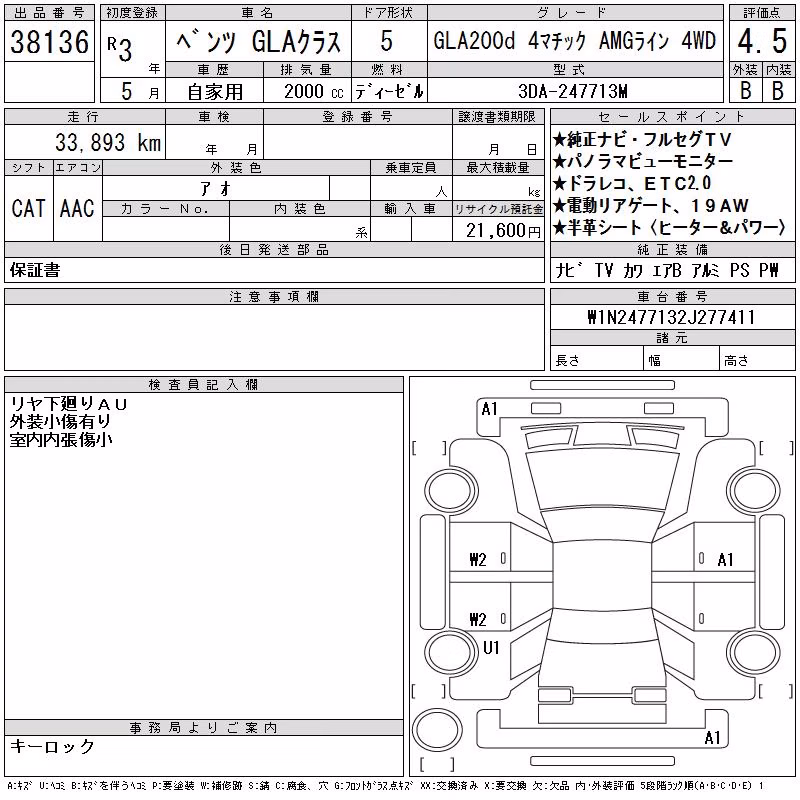
Task: Select the shift type CAT
Action: [29, 208]
